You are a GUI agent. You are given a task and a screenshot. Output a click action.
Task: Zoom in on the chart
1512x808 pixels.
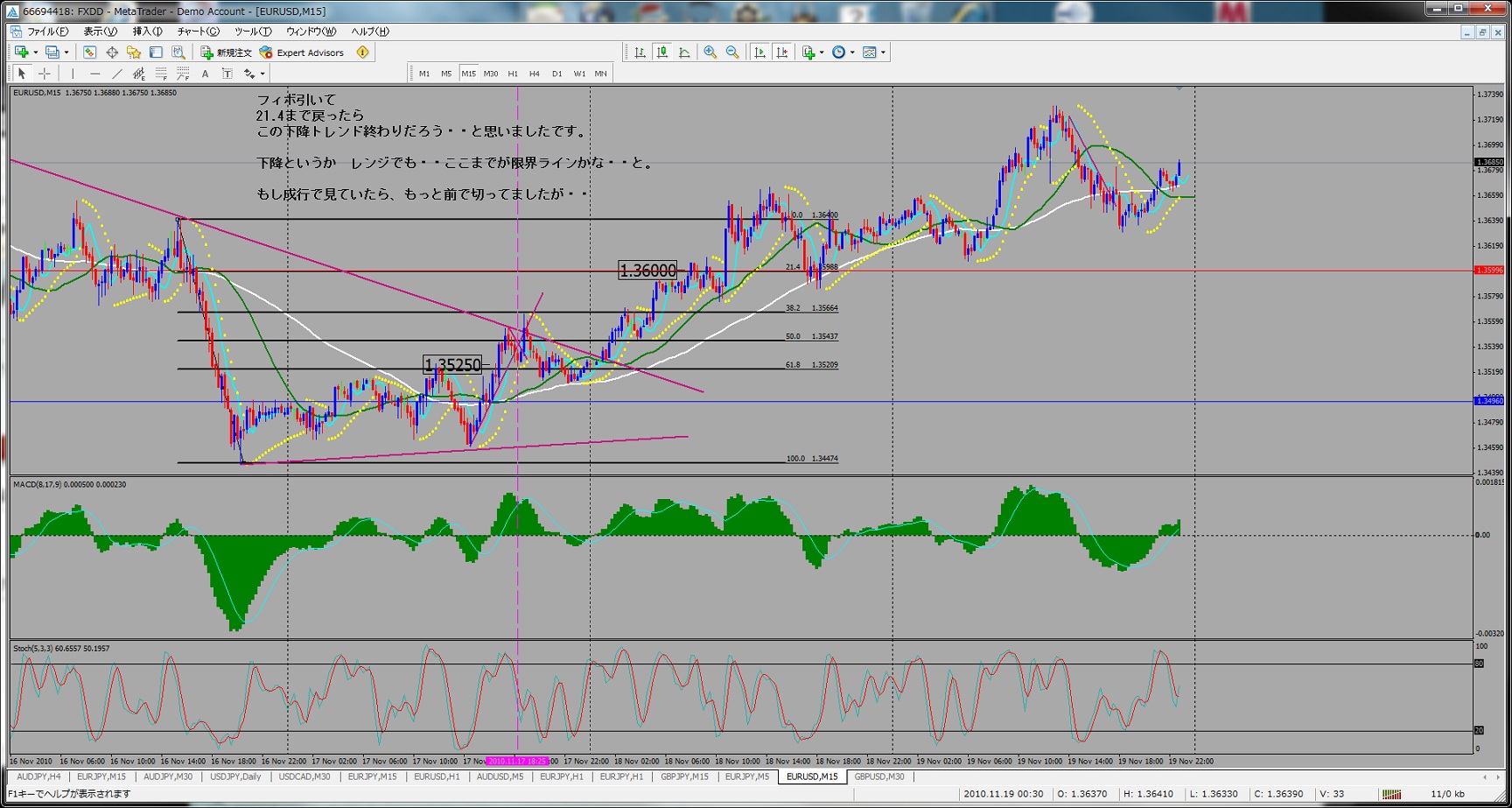710,53
